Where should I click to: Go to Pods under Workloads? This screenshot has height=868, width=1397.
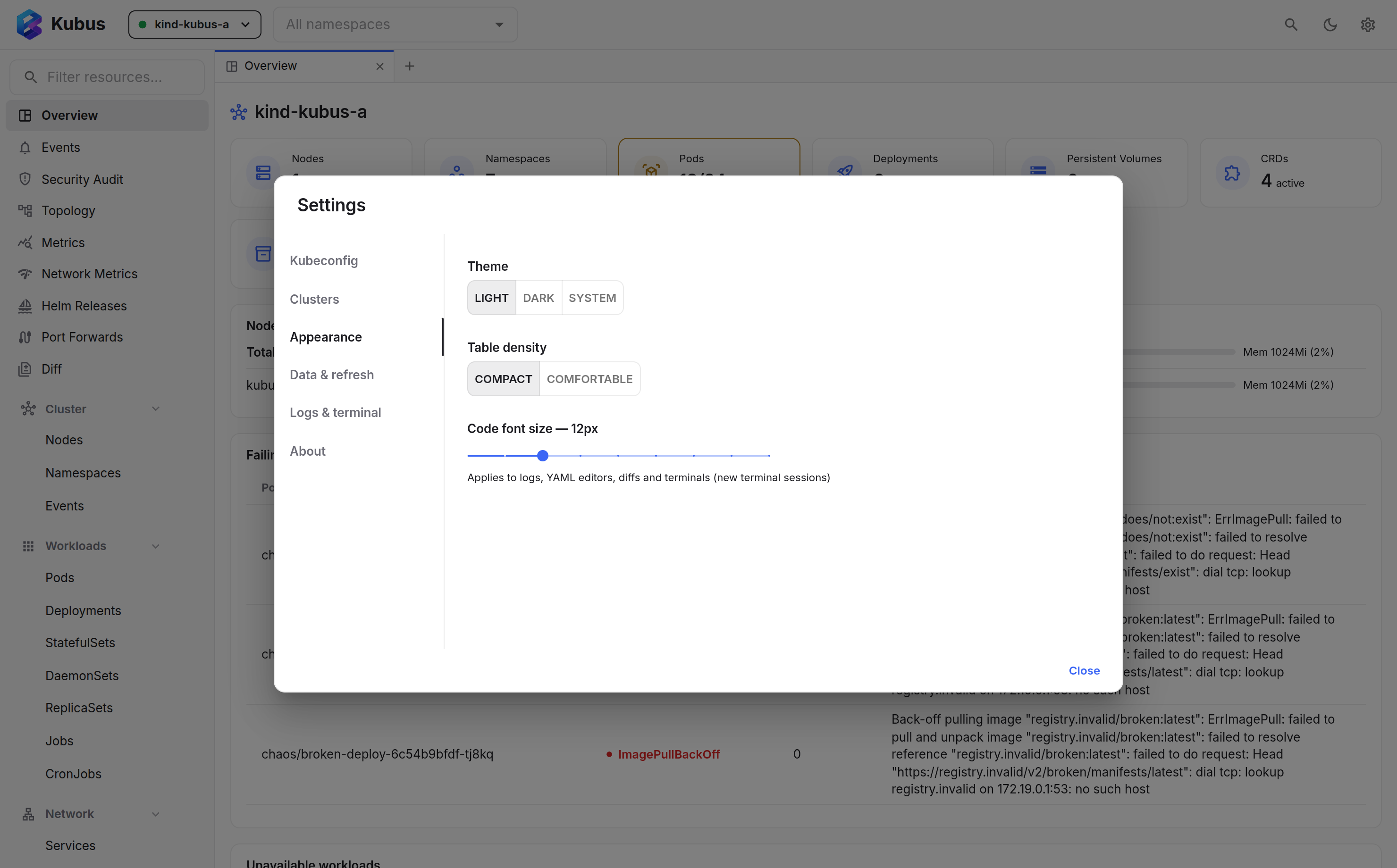tap(60, 578)
